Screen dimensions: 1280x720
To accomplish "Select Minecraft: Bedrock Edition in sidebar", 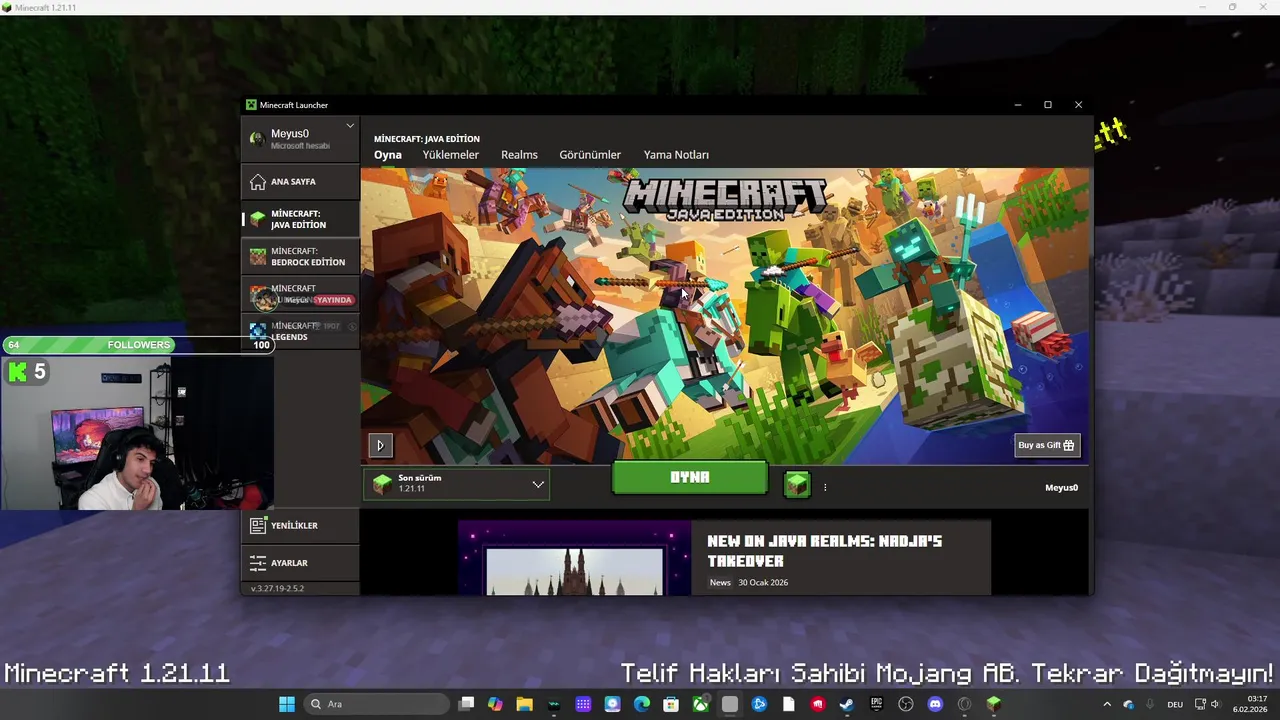I will (300, 257).
